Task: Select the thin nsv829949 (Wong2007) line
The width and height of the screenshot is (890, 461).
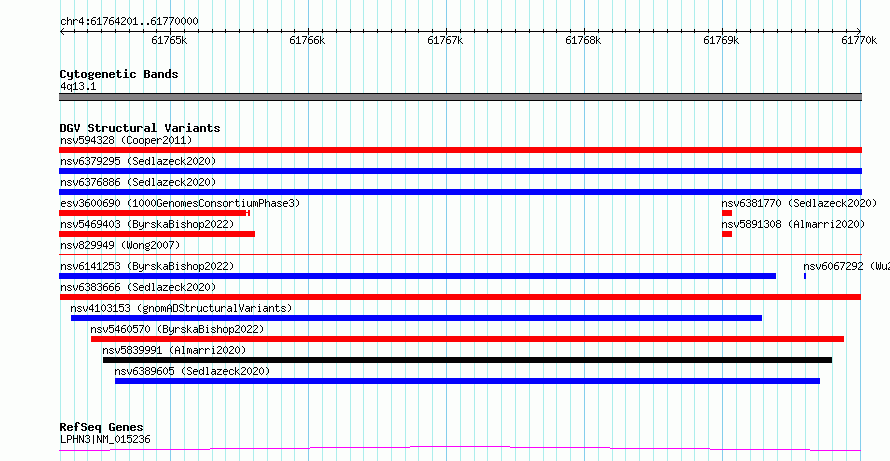Action: coord(460,254)
